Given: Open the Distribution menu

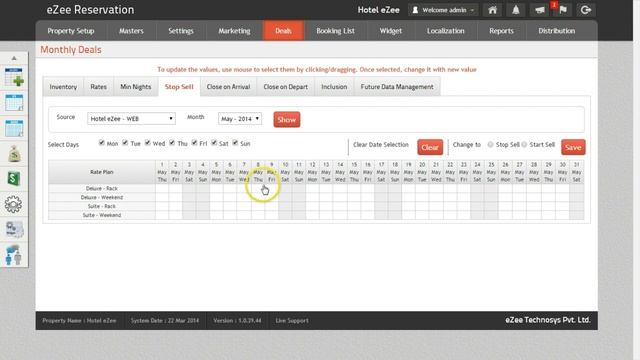Looking at the screenshot, I should [557, 31].
